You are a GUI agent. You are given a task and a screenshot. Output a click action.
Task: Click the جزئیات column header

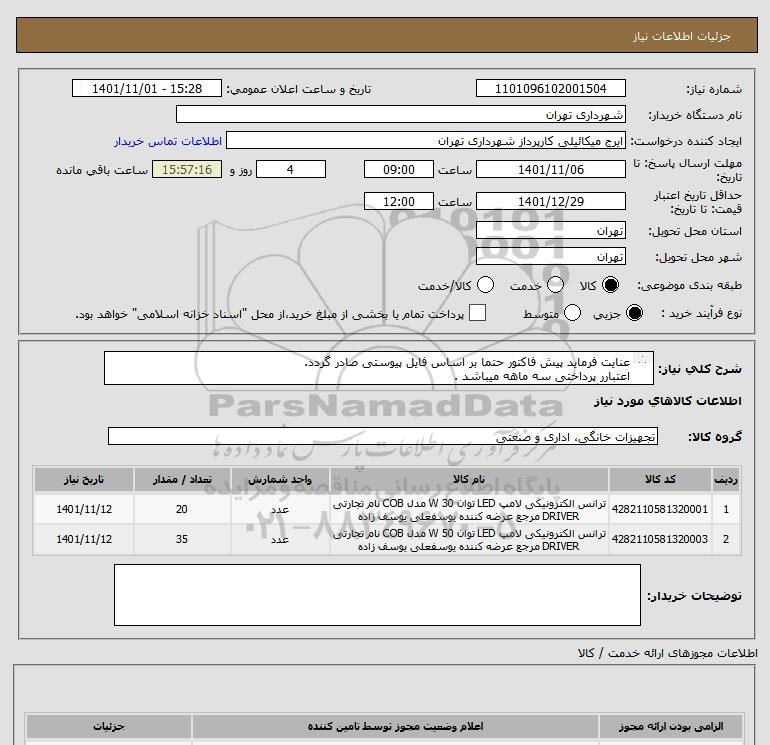(x=109, y=726)
